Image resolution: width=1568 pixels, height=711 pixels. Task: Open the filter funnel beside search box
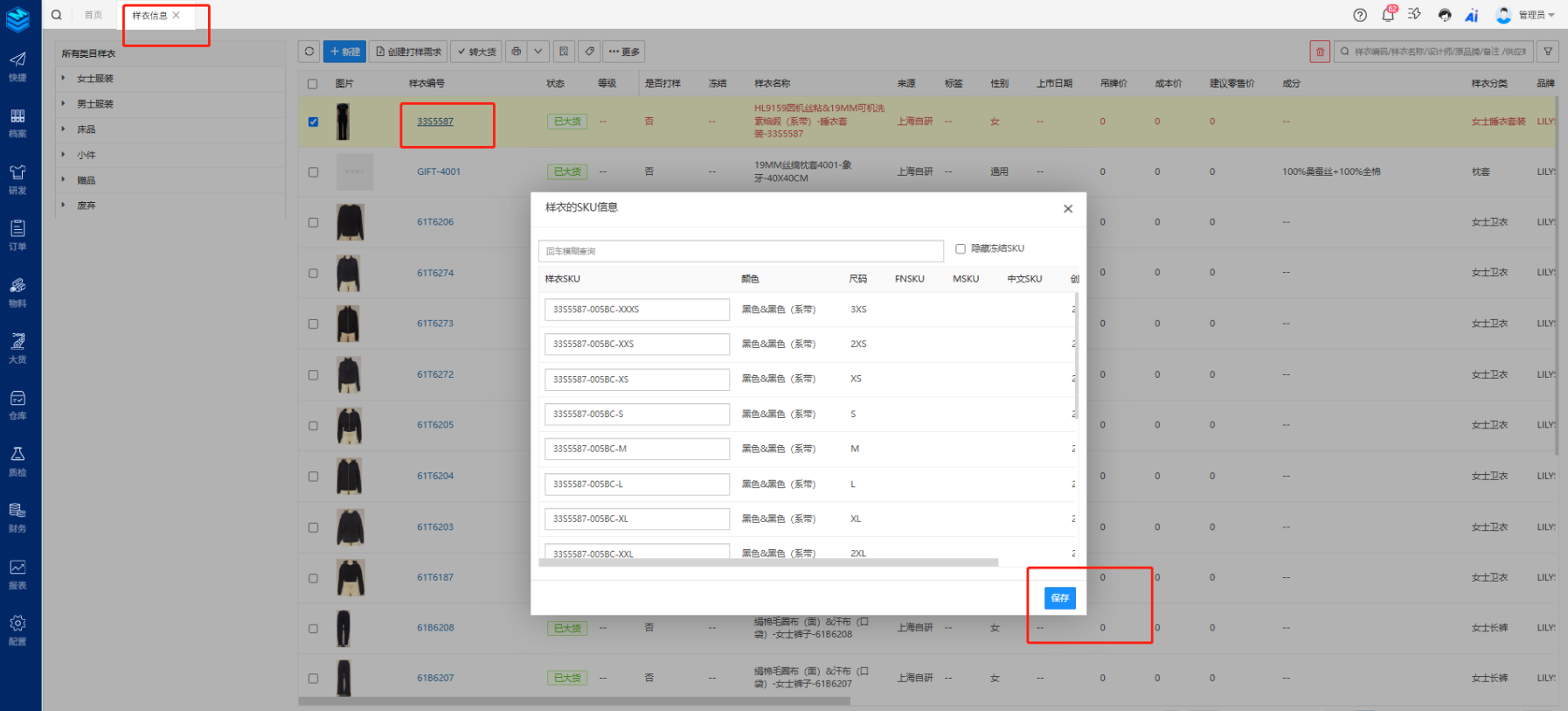1548,52
